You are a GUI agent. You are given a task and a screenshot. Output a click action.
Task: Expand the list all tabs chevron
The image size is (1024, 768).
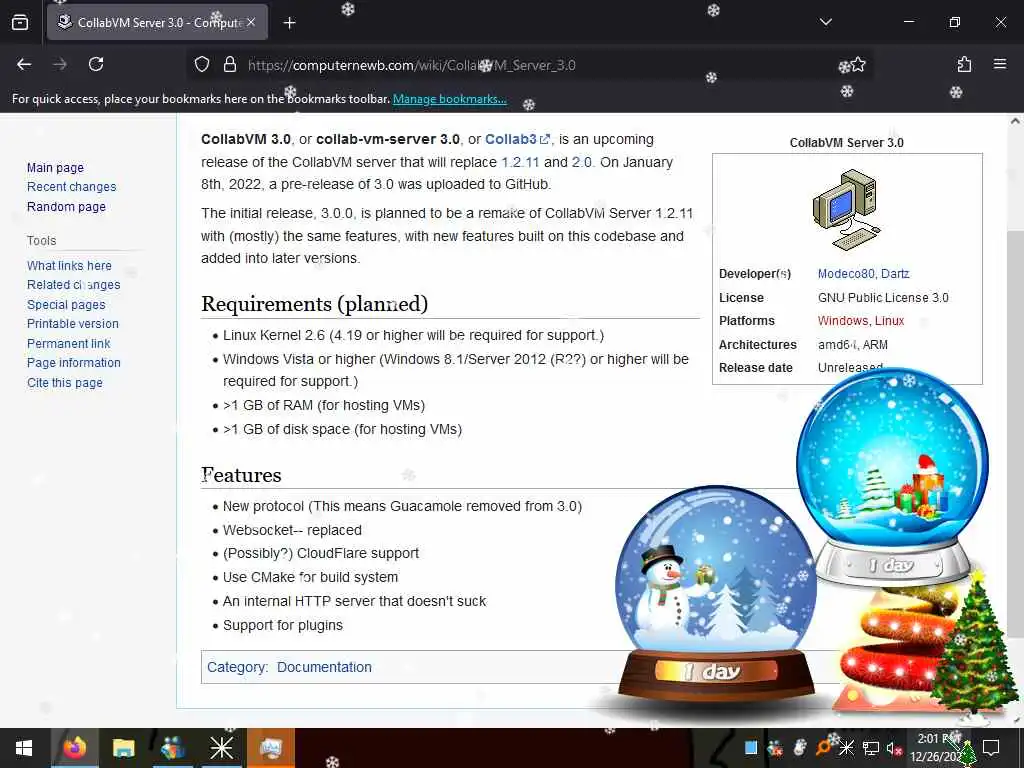click(825, 22)
